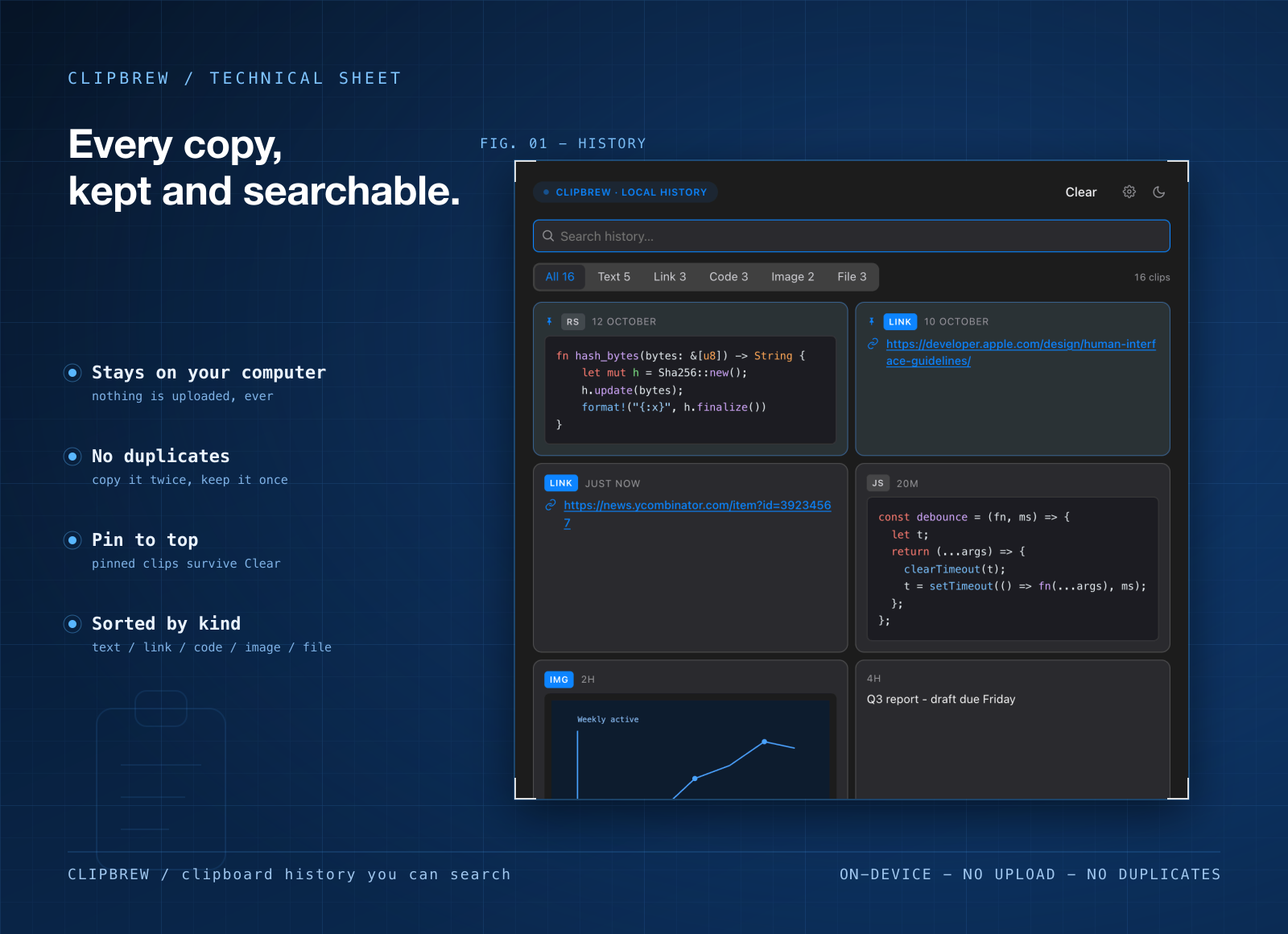
Task: Select the File 3 tab
Action: (x=852, y=277)
